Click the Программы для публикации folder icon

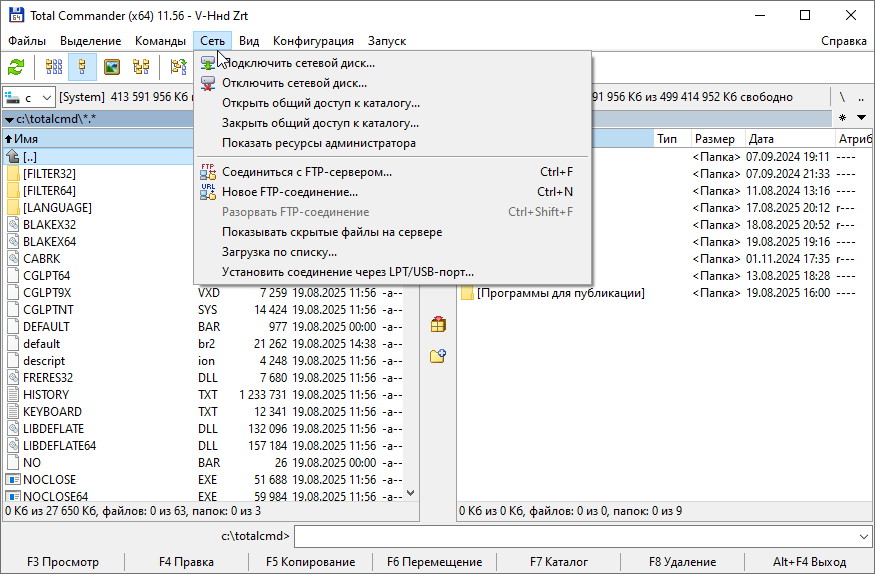coord(467,293)
